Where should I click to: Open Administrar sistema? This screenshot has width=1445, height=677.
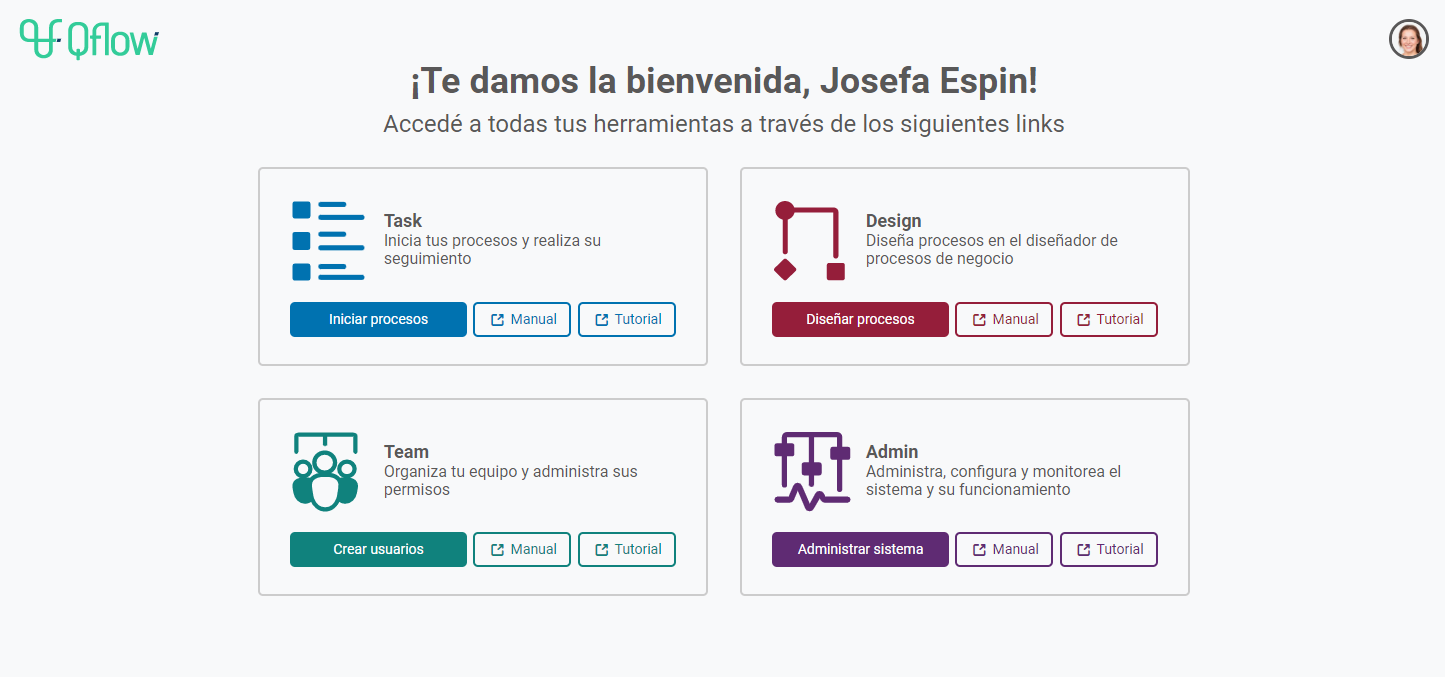pos(860,550)
